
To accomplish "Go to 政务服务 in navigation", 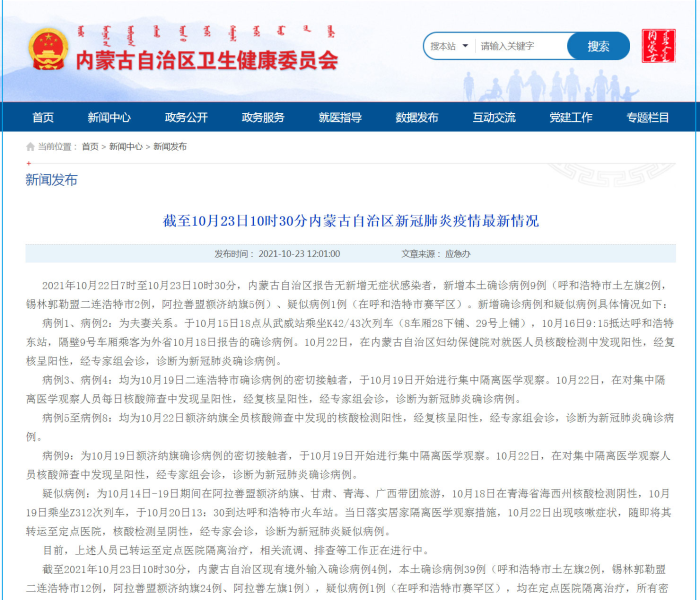I will click(263, 117).
